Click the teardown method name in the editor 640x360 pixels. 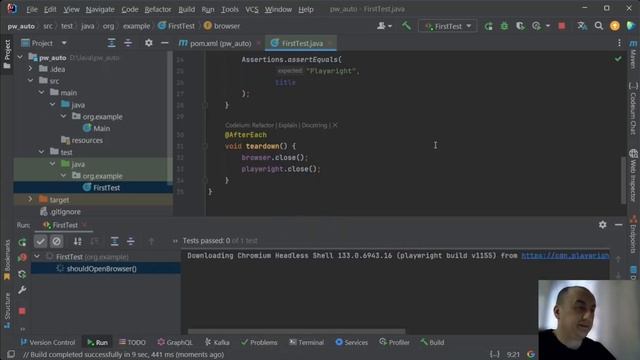click(x=263, y=146)
